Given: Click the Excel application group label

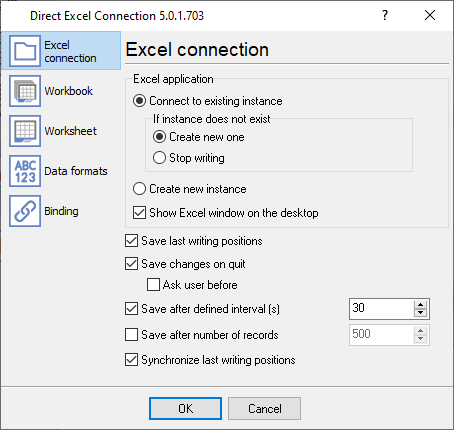Looking at the screenshot, I should tap(173, 79).
